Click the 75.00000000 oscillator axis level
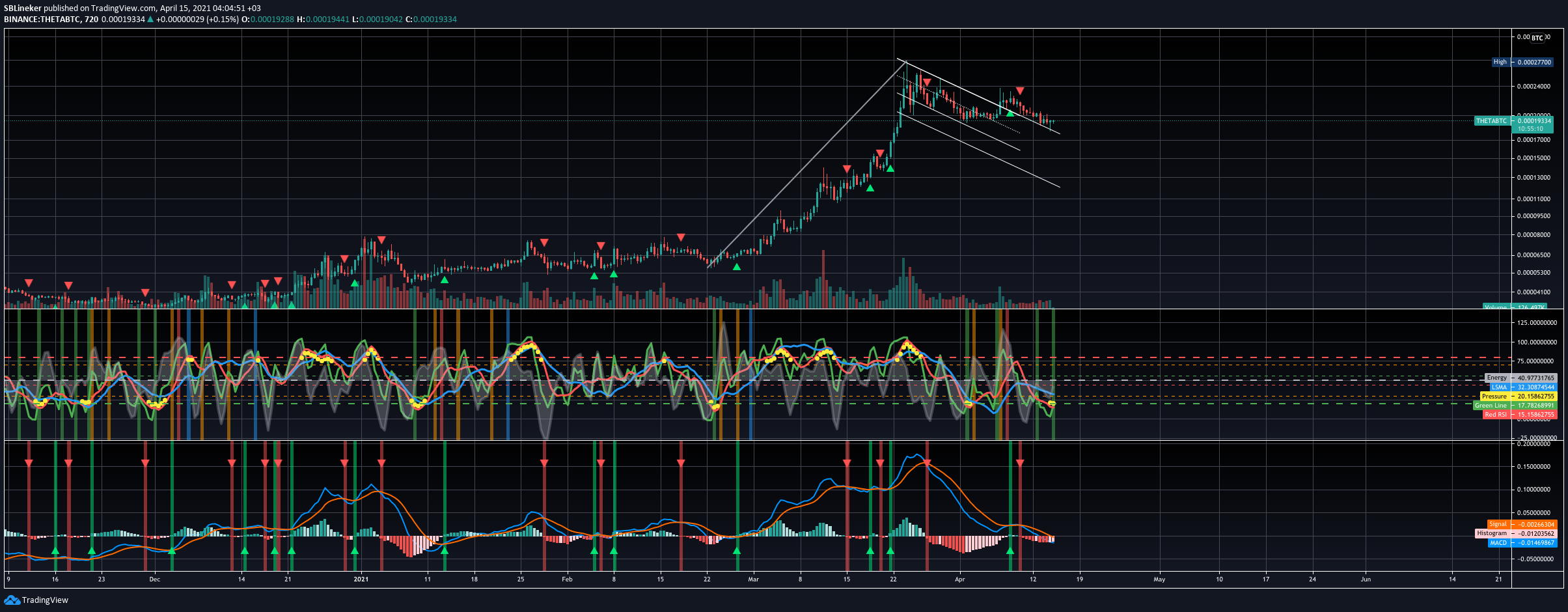 (1536, 361)
